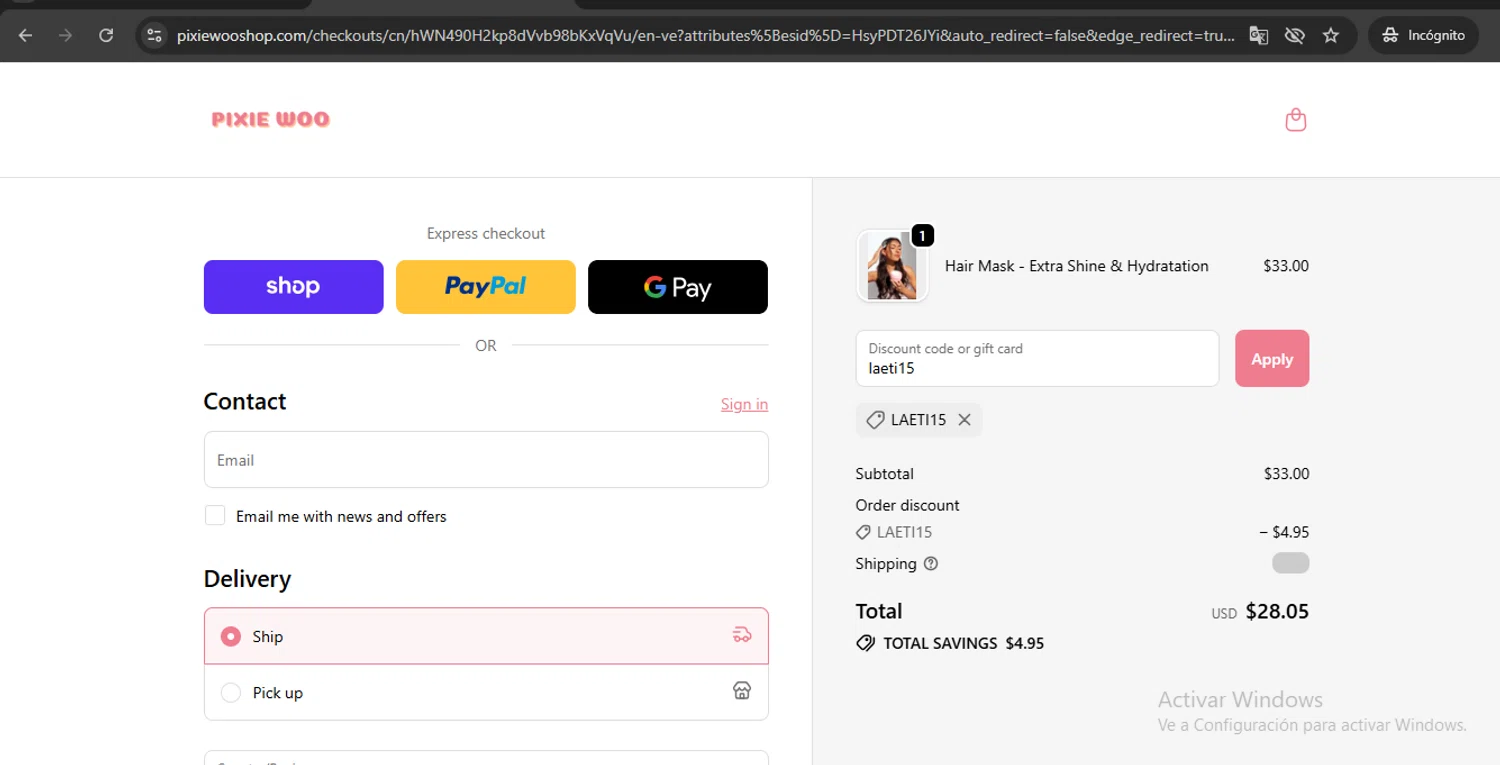Click the Sign in link
Viewport: 1500px width, 765px height.
(x=744, y=404)
